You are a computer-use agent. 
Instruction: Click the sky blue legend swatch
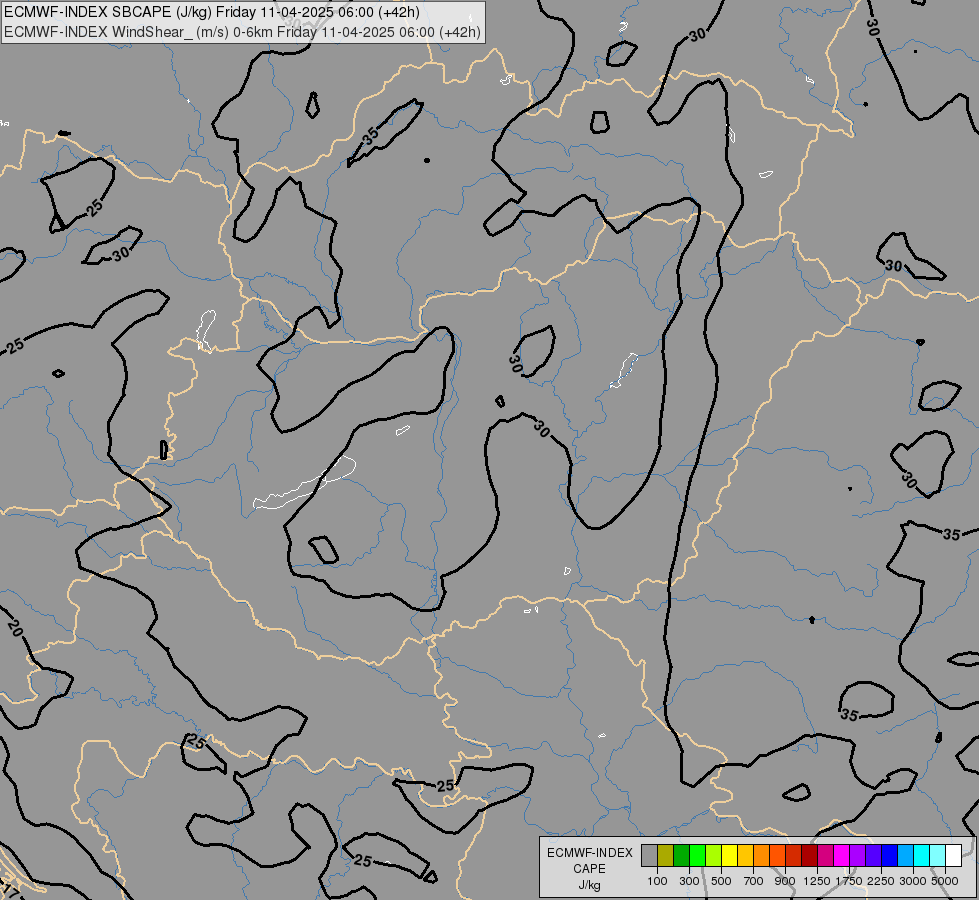[x=906, y=856]
